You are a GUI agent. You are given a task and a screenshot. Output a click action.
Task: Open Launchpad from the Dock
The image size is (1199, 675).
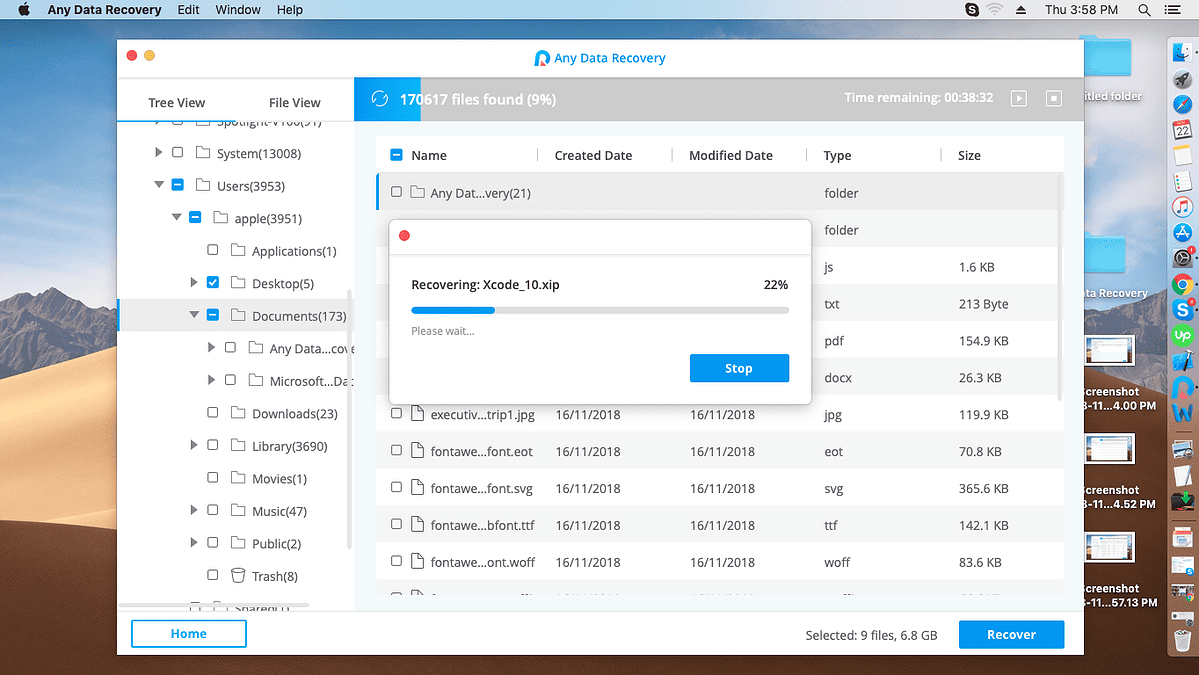pyautogui.click(x=1182, y=79)
